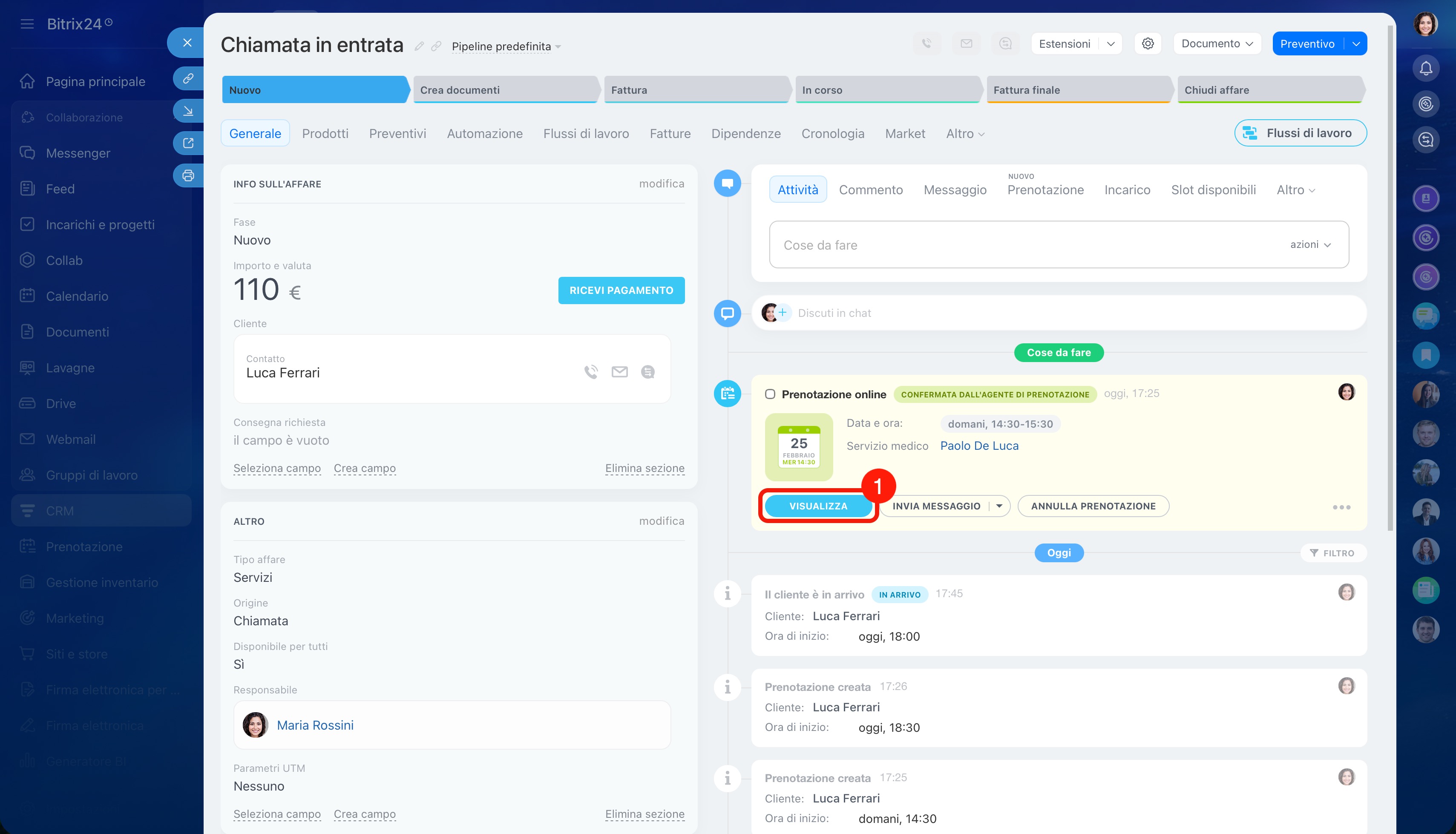This screenshot has height=834, width=1456.
Task: Click the phone icon next to Luca Ferrari
Action: [x=590, y=372]
